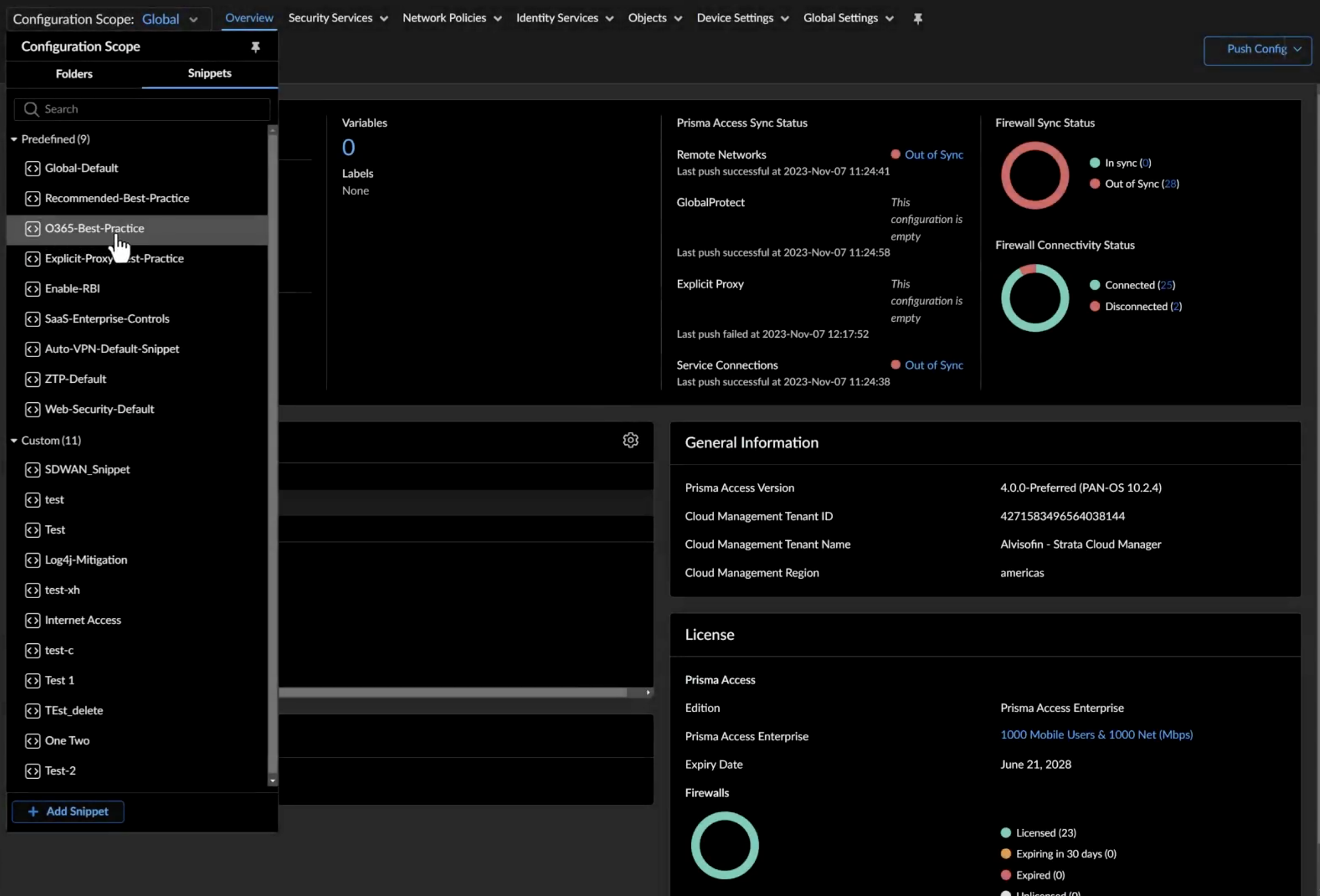Screen dimensions: 1320x896
Task: Click the Add Snippet button
Action: coord(67,811)
